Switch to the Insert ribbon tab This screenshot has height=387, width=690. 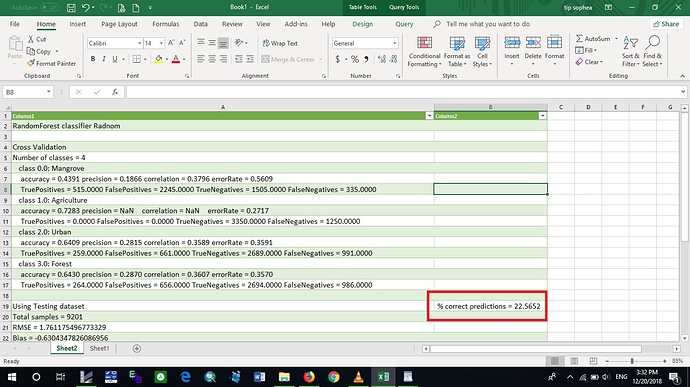click(77, 24)
